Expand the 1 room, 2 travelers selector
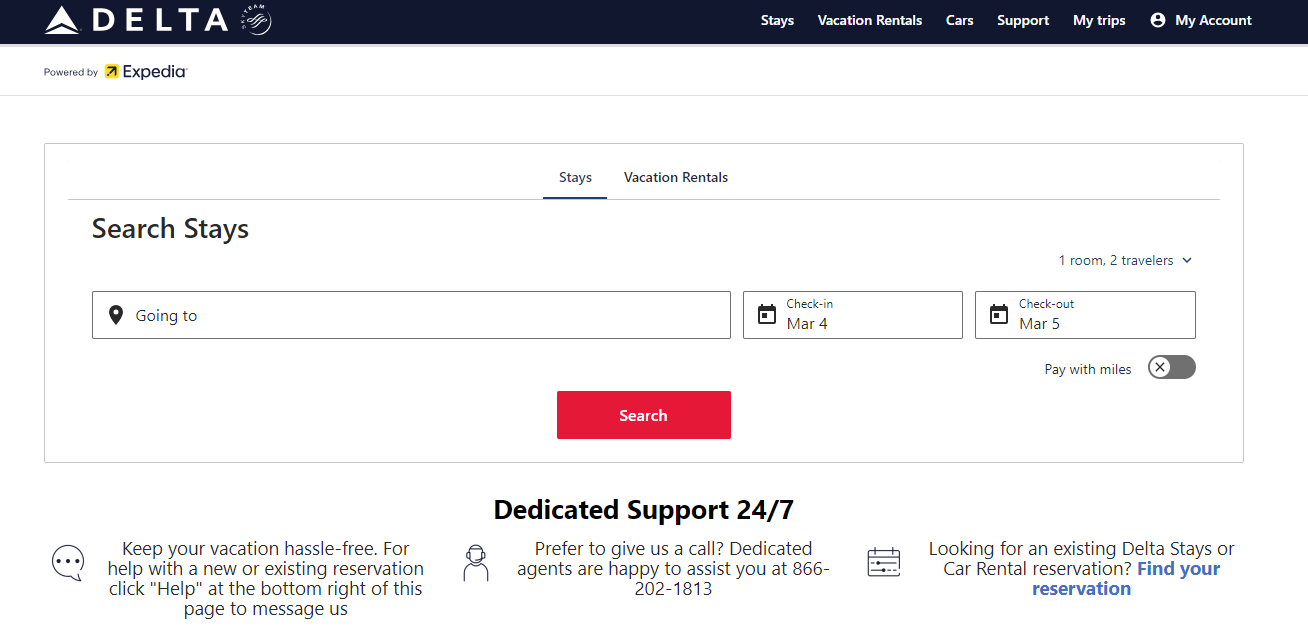The height and width of the screenshot is (636, 1308). click(1126, 260)
